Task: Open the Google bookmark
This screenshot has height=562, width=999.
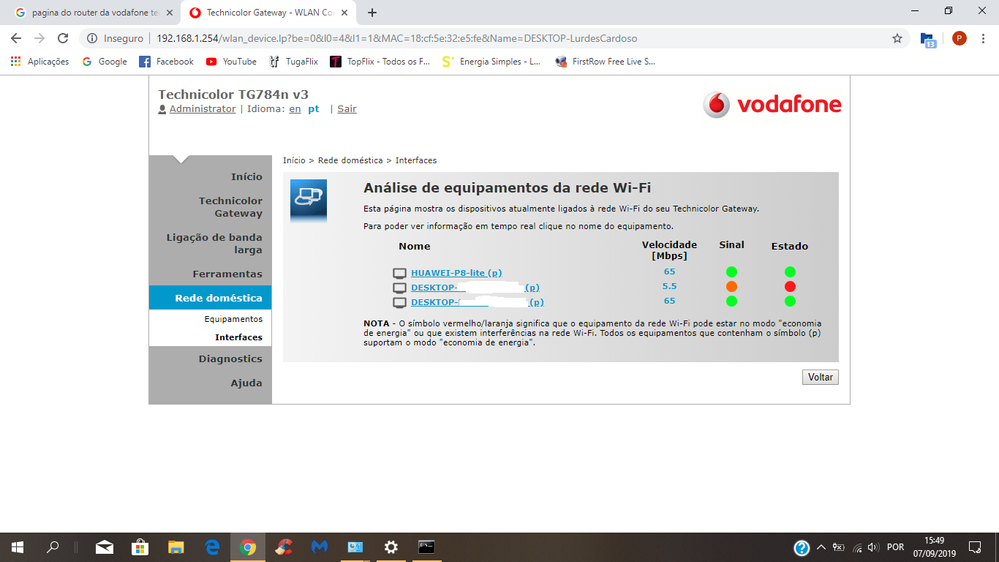Action: (104, 61)
